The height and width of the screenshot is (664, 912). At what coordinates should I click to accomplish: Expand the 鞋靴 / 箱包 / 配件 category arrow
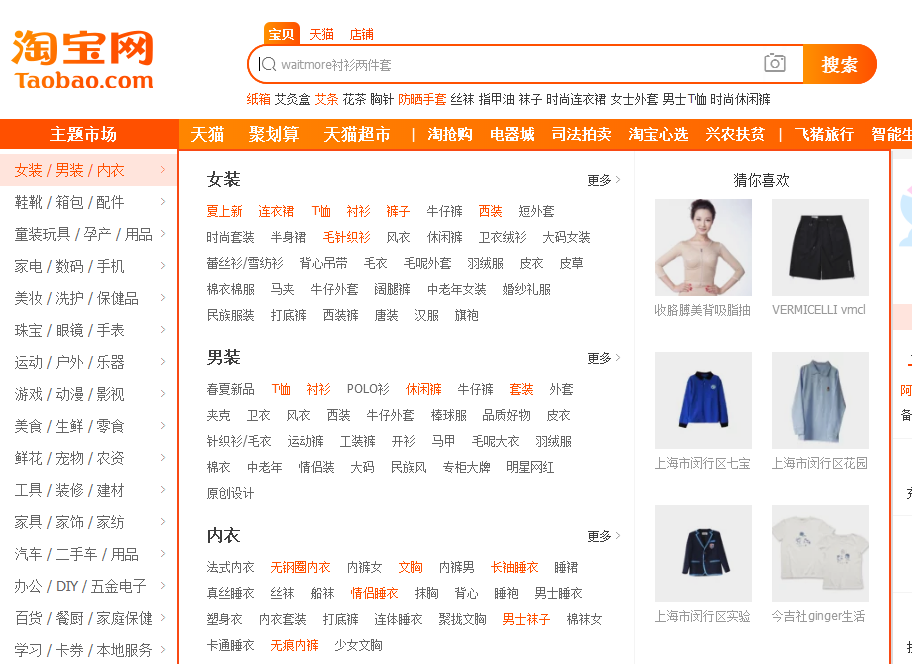click(163, 202)
